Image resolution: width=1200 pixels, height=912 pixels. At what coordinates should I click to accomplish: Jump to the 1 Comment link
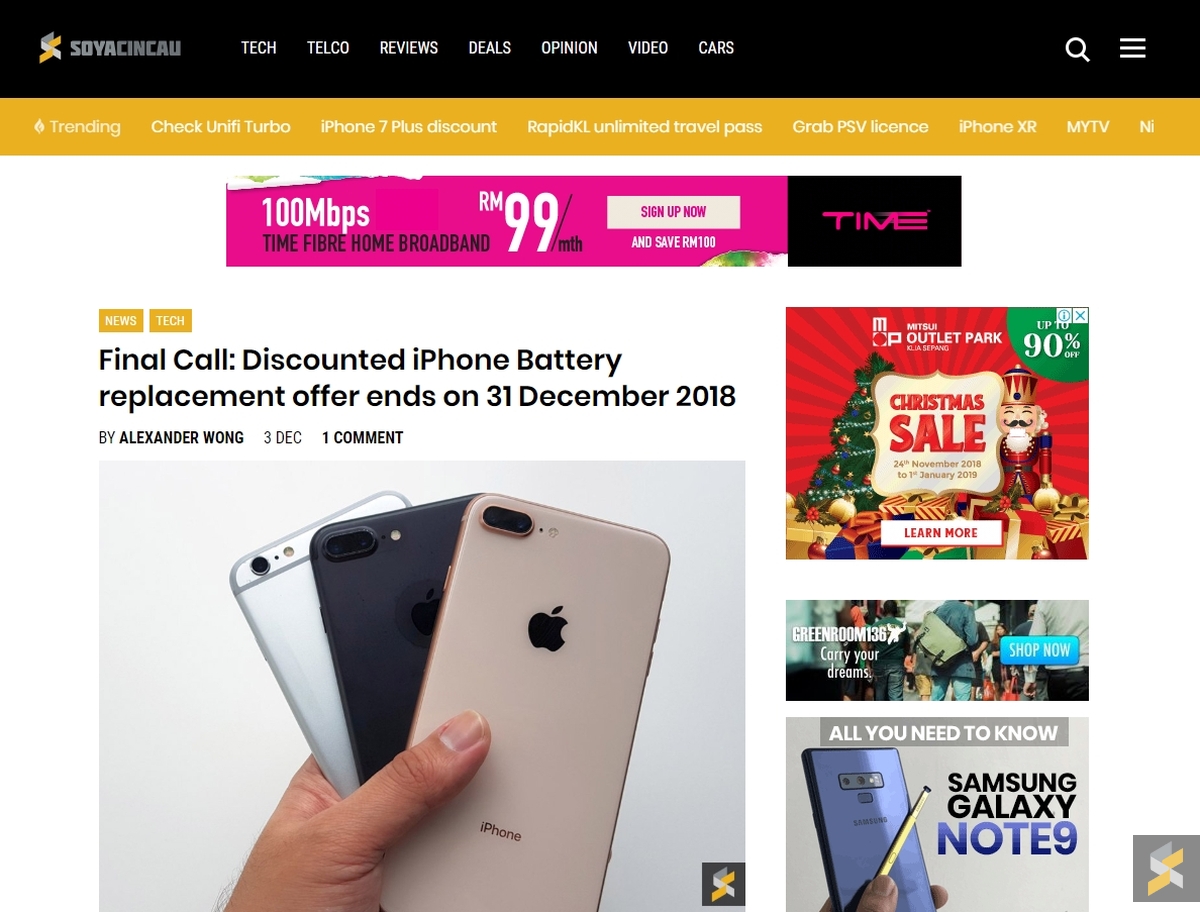click(362, 438)
